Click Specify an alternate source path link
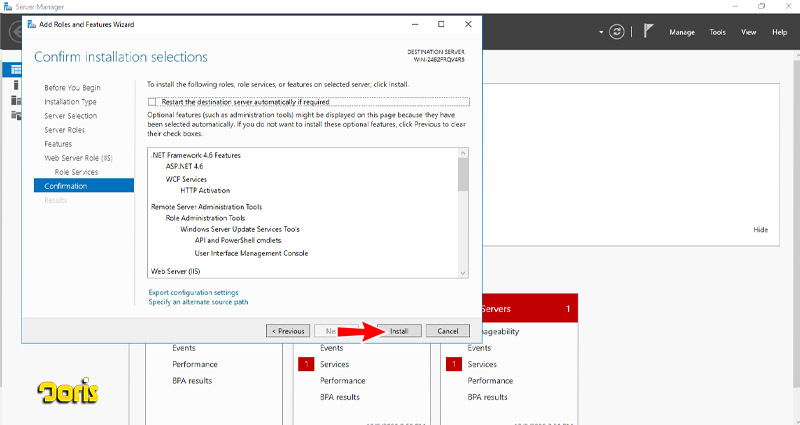This screenshot has height=425, width=800. coord(198,302)
